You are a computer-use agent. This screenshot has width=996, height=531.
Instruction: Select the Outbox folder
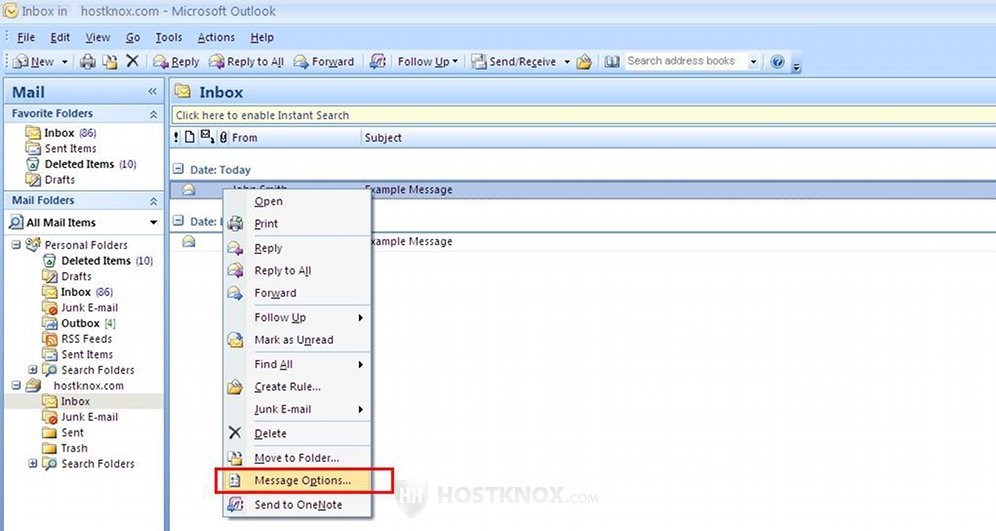(x=79, y=323)
